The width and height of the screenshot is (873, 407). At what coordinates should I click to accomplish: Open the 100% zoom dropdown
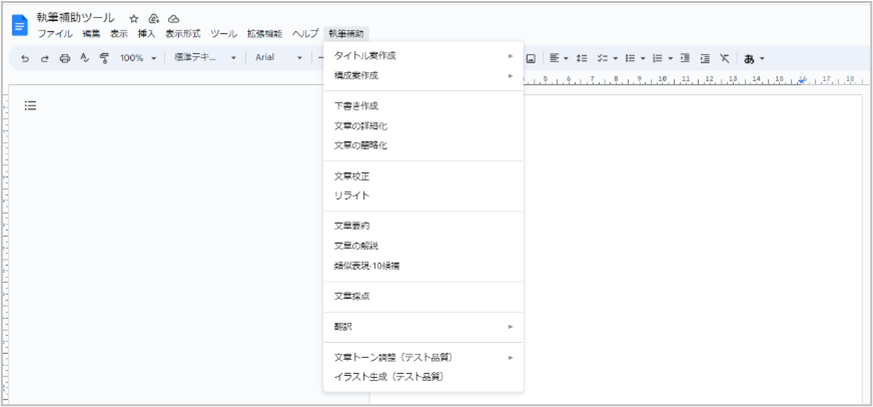tap(138, 58)
